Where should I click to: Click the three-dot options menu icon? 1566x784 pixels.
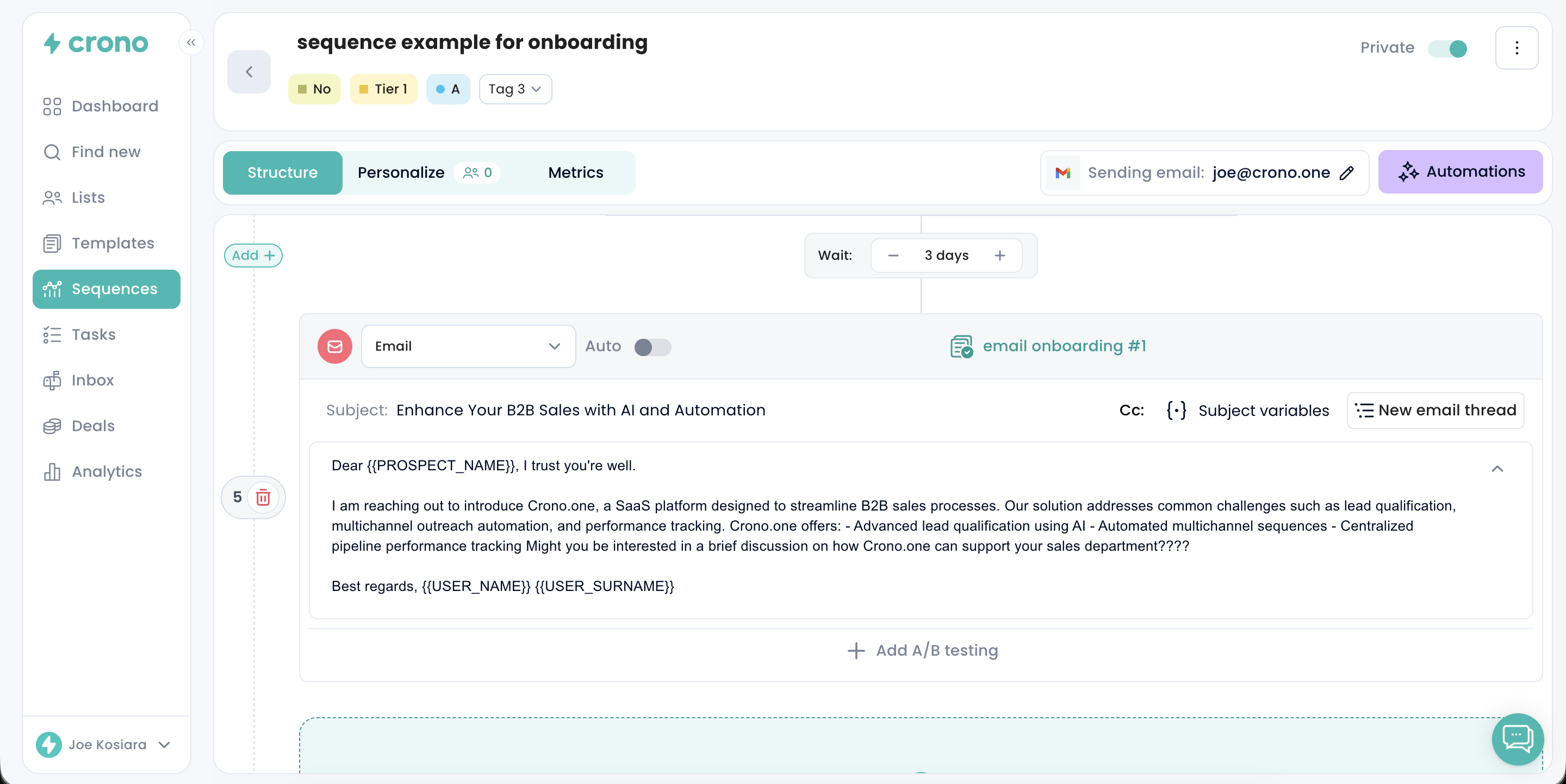click(1516, 48)
